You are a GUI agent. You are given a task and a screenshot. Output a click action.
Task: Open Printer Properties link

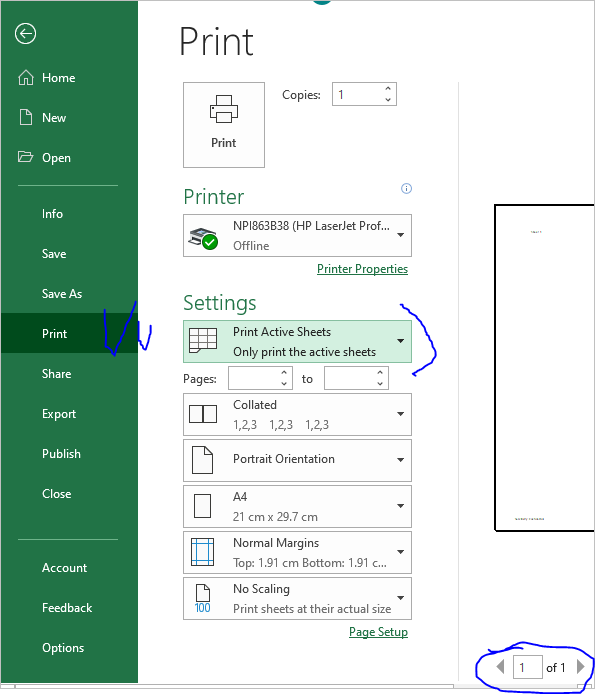pyautogui.click(x=362, y=269)
